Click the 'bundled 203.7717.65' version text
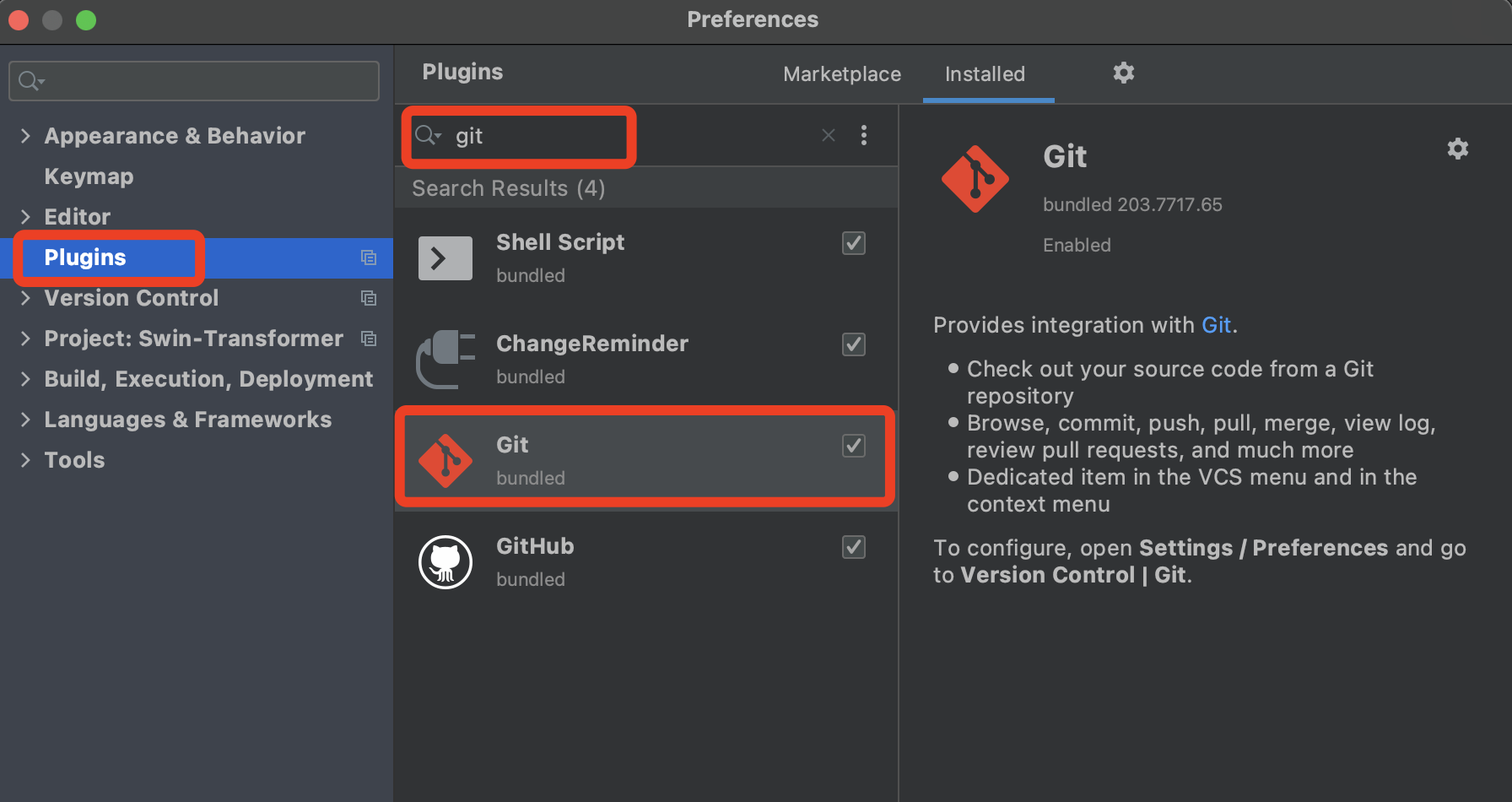The height and width of the screenshot is (802, 1512). 1132,204
